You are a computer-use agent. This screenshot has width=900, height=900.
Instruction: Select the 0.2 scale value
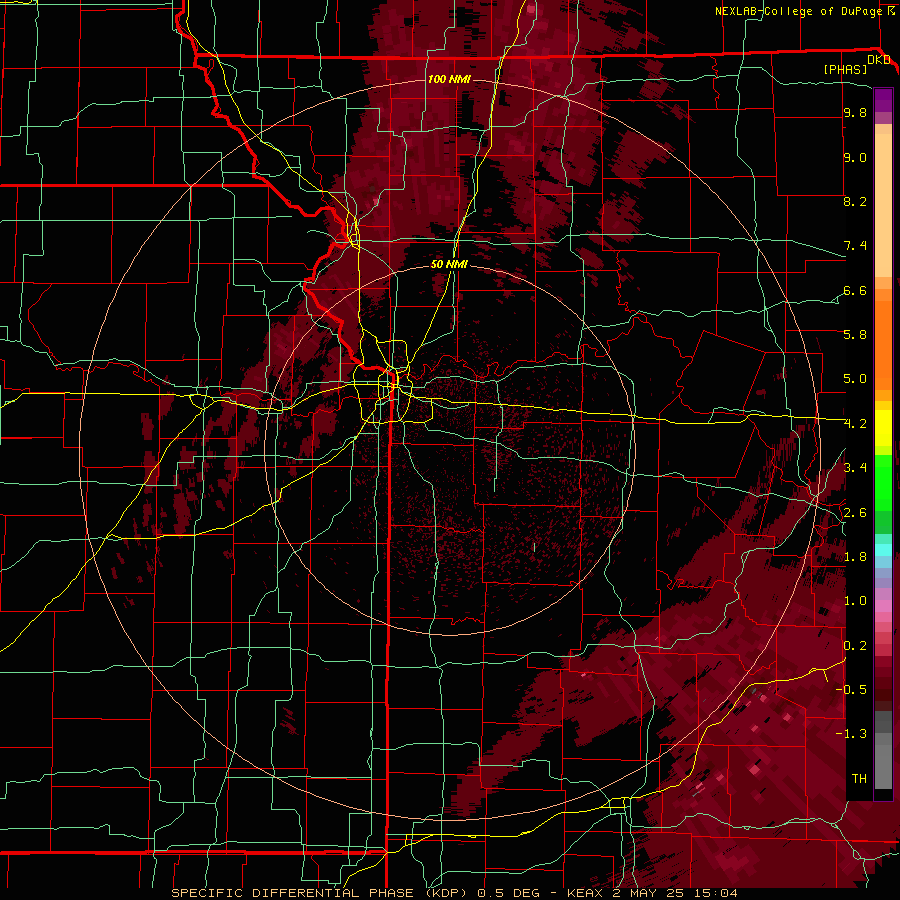(855, 646)
